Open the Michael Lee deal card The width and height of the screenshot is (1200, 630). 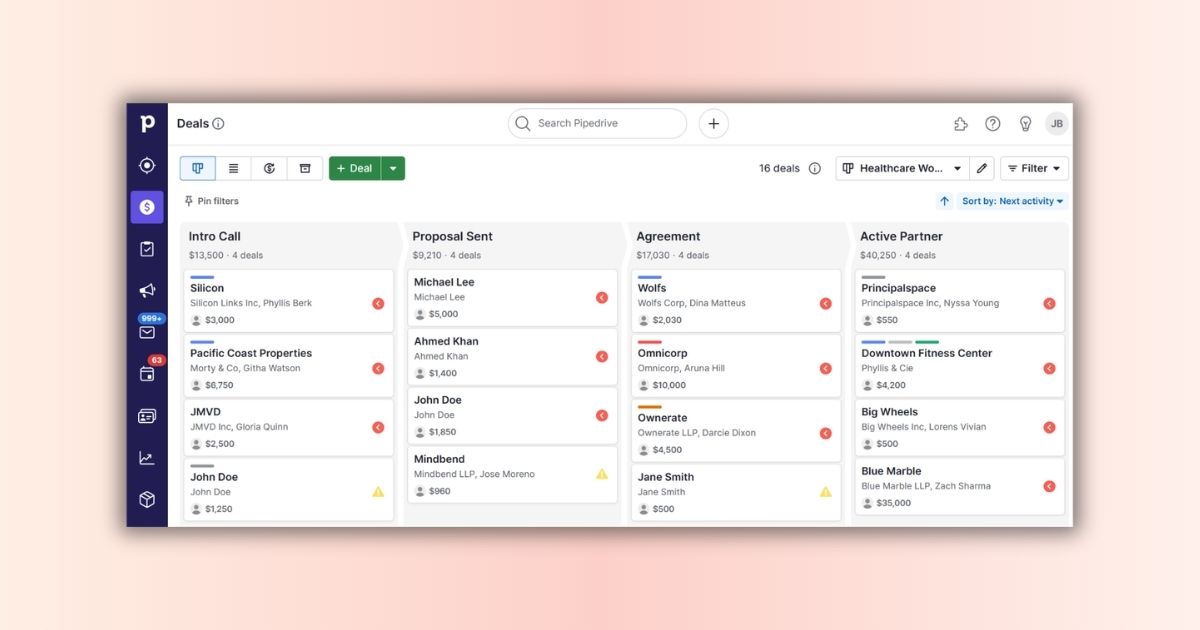coord(513,298)
